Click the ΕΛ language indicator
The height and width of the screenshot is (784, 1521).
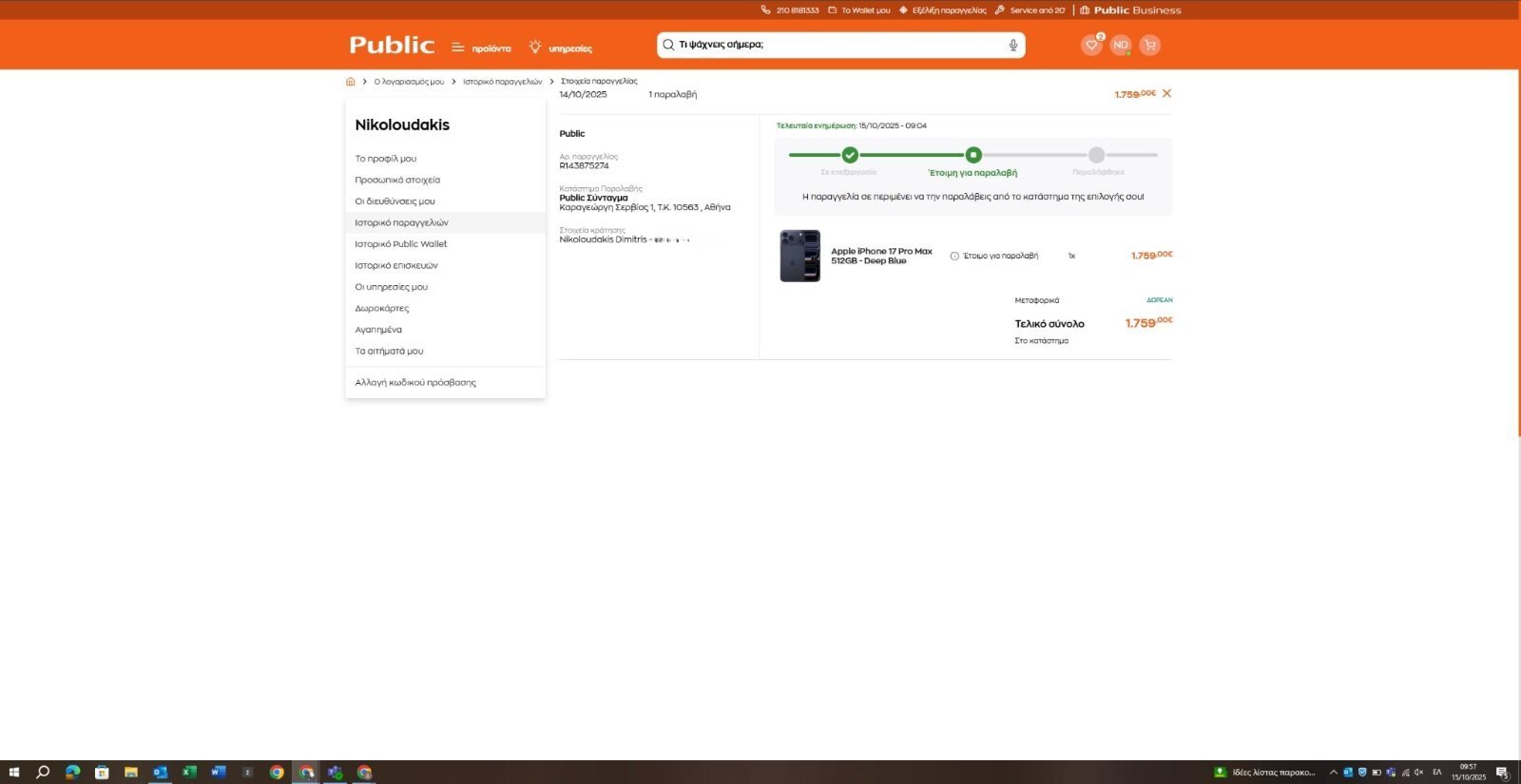click(1437, 773)
